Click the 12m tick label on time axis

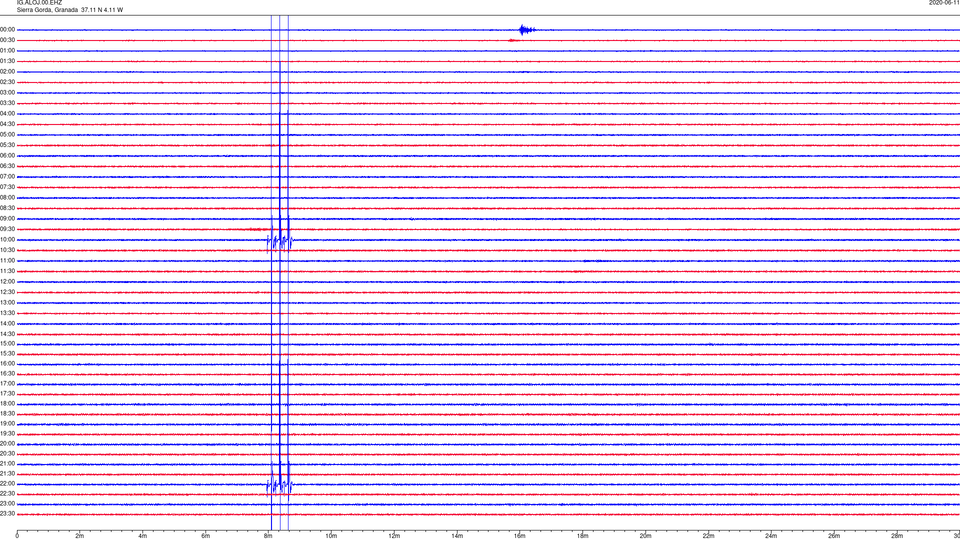[x=394, y=536]
